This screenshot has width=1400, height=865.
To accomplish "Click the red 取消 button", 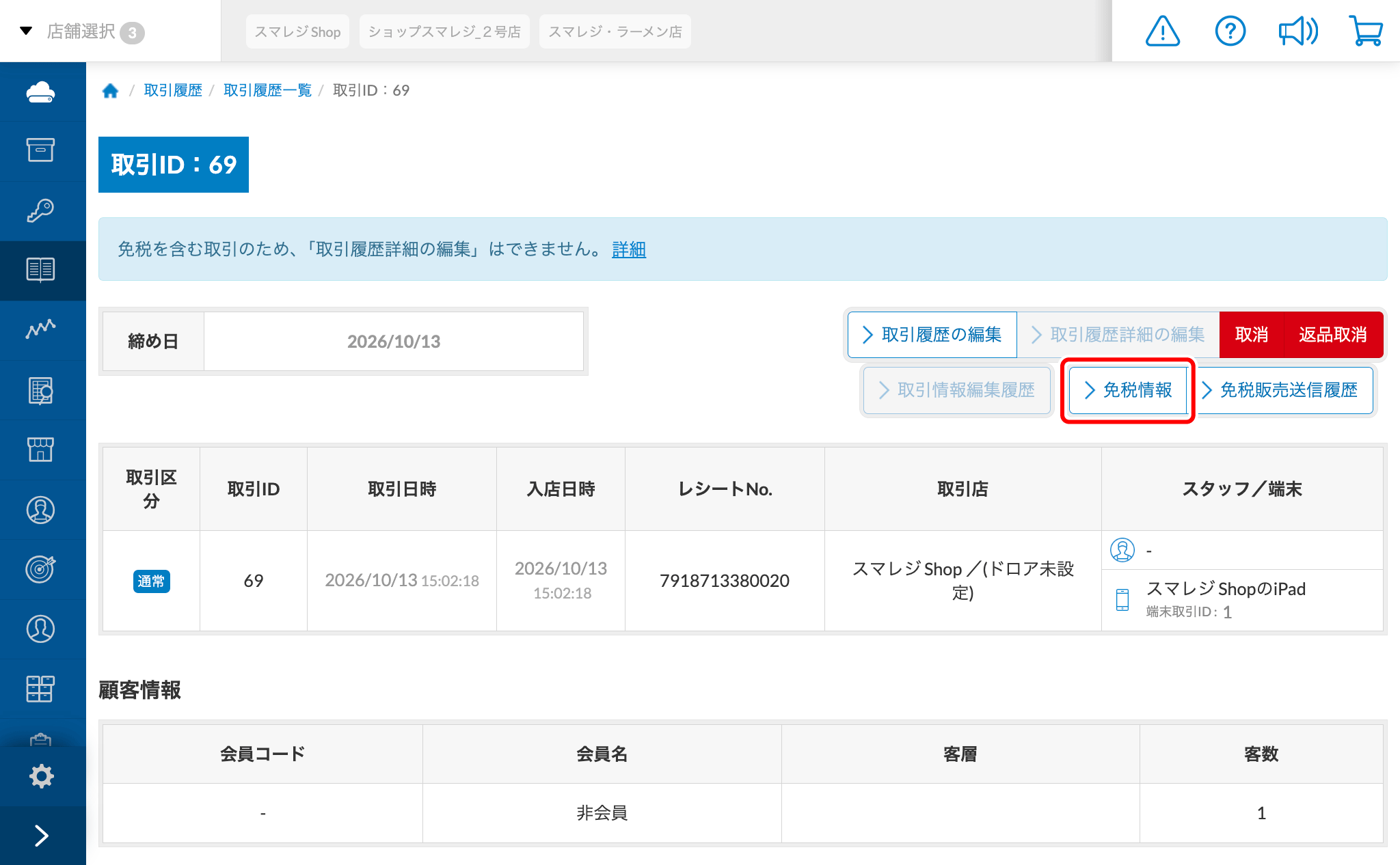I will pyautogui.click(x=1252, y=335).
